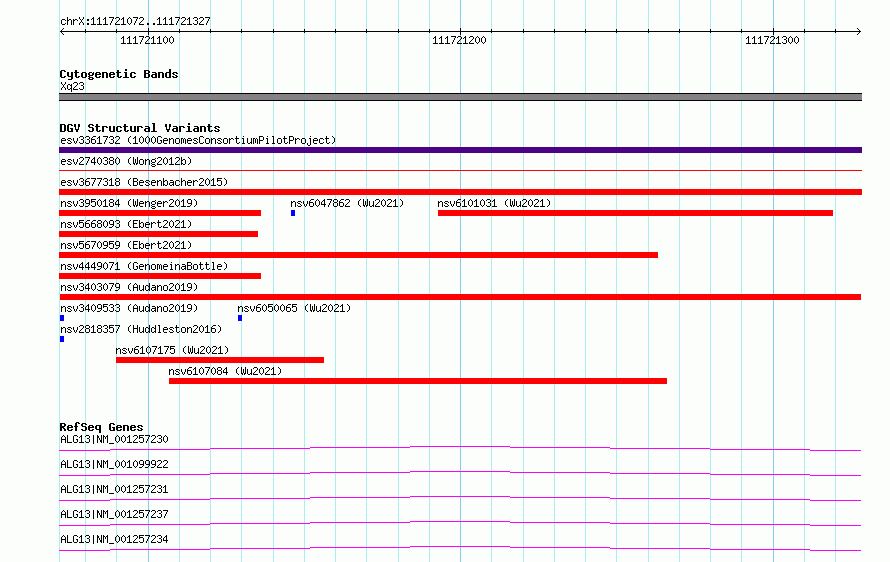Click the nsv6047862 (Wu2021) label text
This screenshot has width=890, height=562.
[347, 203]
